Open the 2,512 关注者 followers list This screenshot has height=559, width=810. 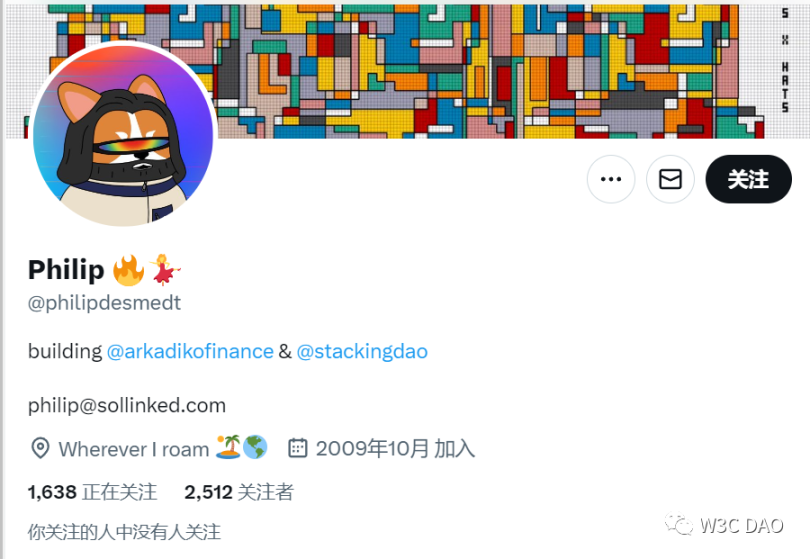coord(239,492)
